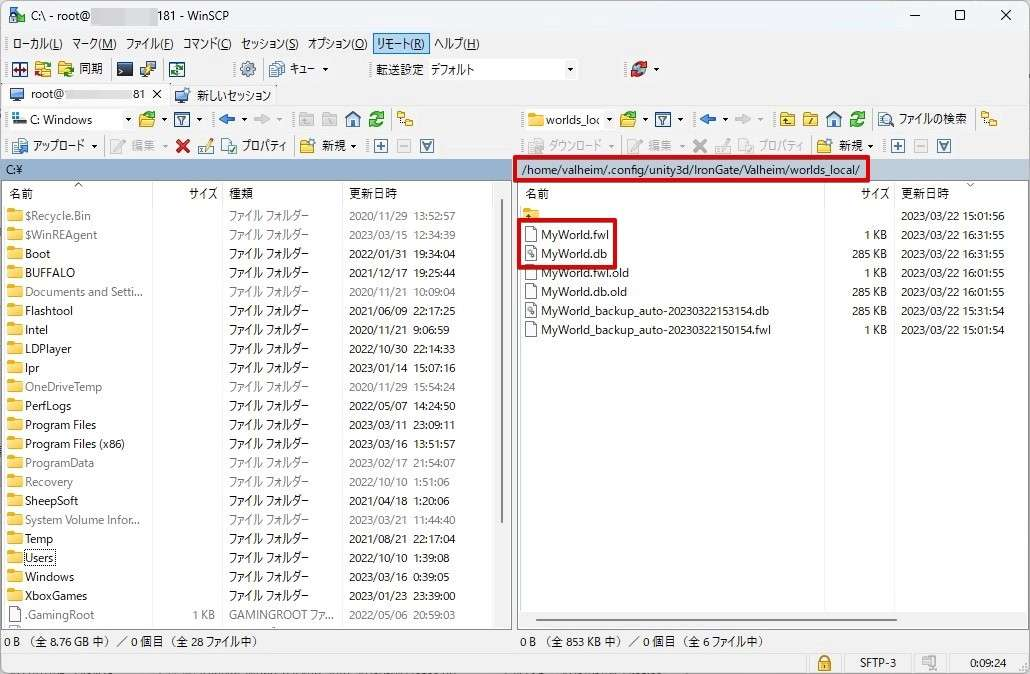
Task: Click ファイルの検索 find files button
Action: (923, 119)
